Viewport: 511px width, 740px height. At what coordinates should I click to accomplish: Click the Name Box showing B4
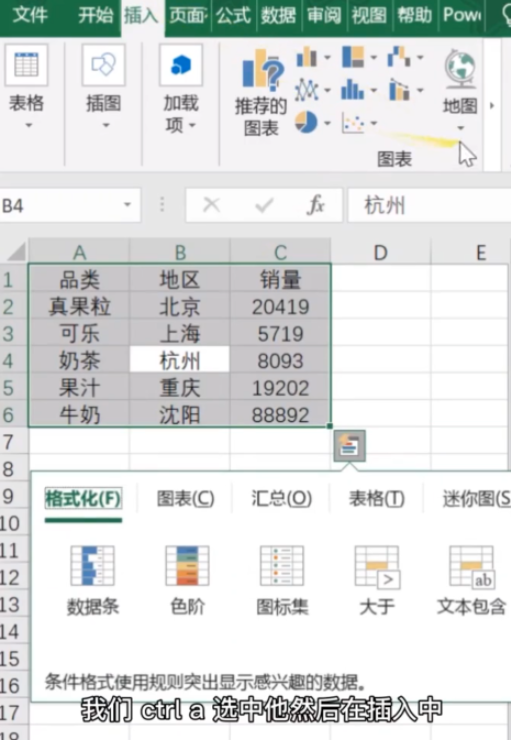[x=70, y=205]
